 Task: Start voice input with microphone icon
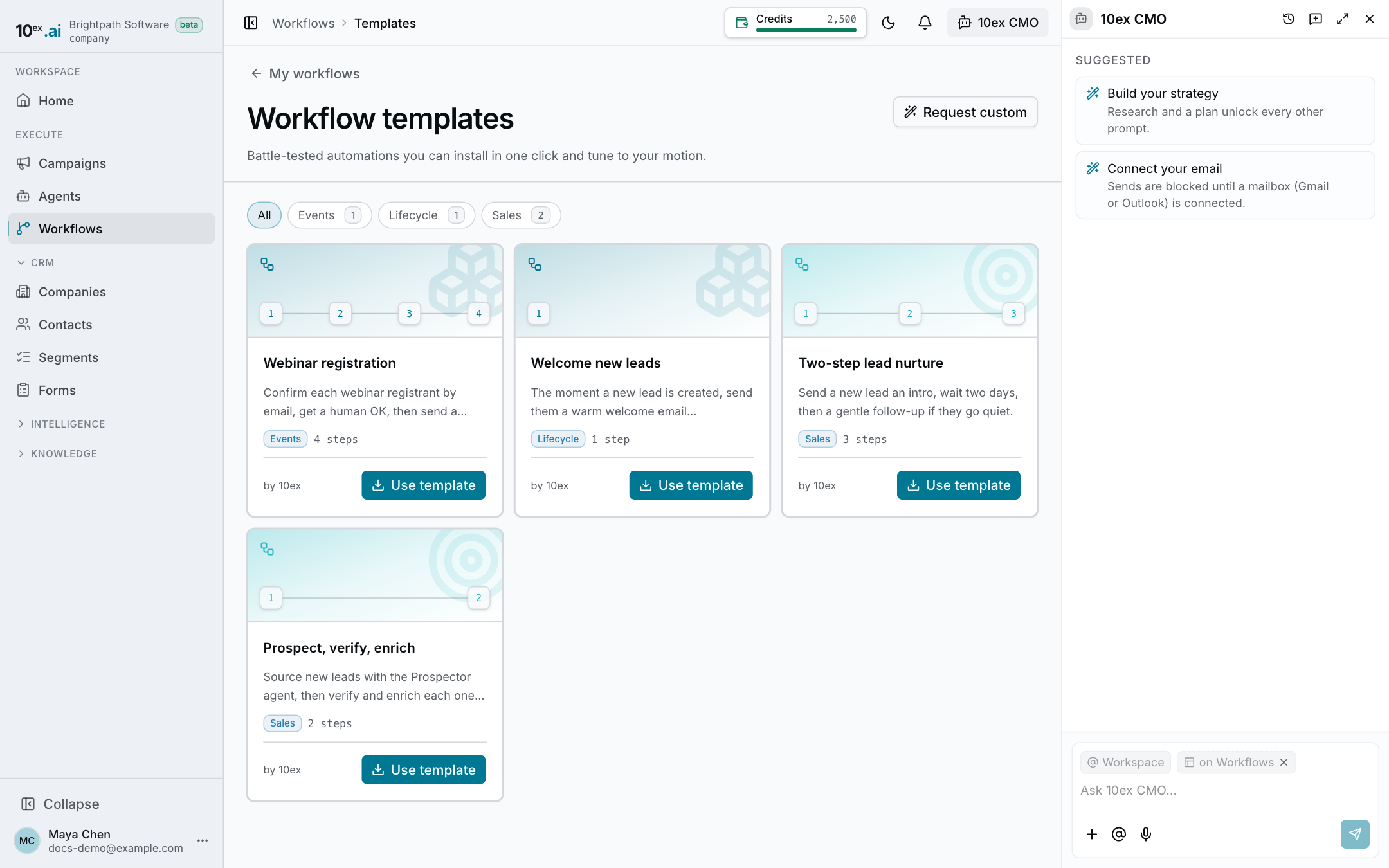(x=1146, y=834)
